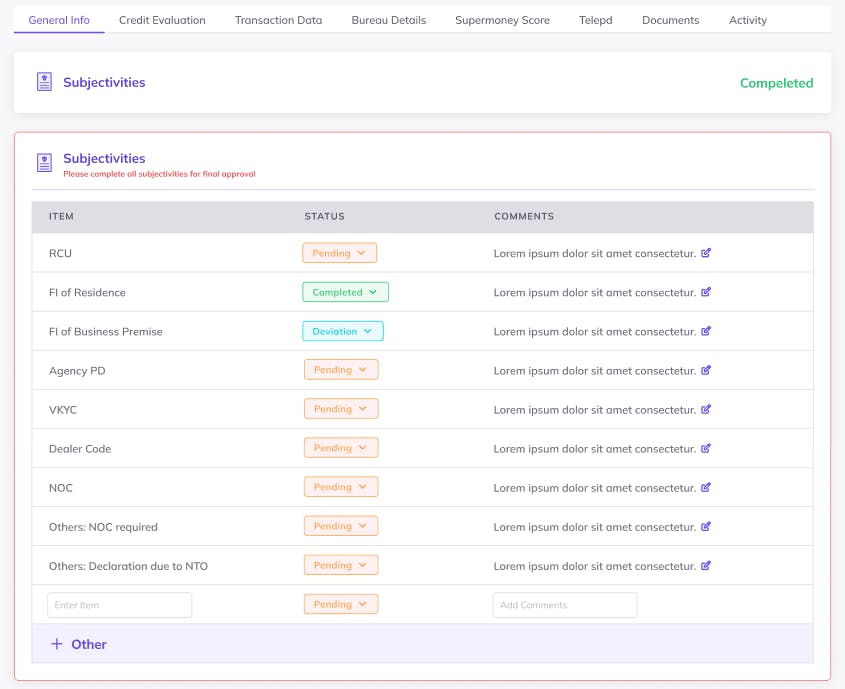Add another item with Other button
Viewport: 845px width, 689px height.
(x=79, y=644)
